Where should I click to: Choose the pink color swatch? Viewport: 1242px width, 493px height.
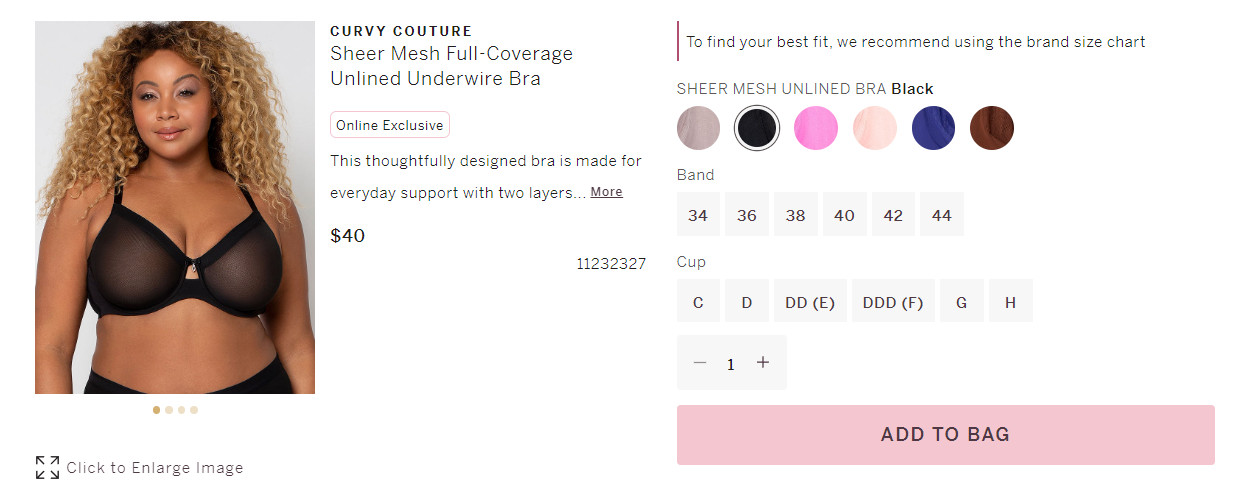(816, 128)
